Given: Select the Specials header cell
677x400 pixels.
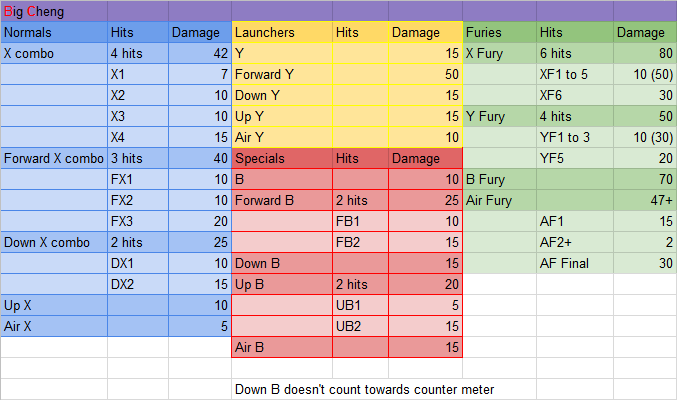Looking at the screenshot, I should (x=282, y=159).
